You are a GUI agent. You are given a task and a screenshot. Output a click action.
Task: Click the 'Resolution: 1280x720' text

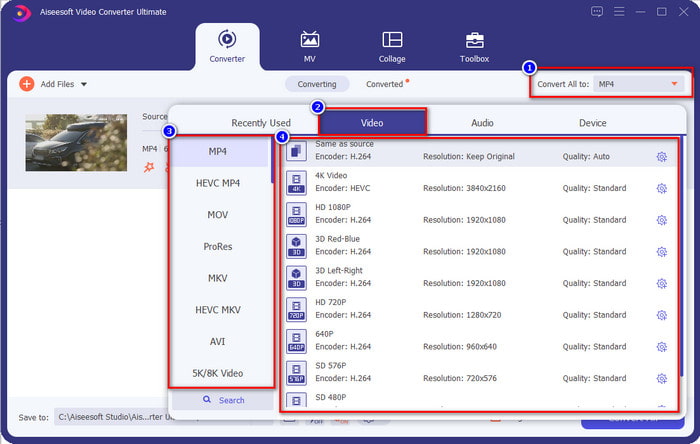point(462,315)
